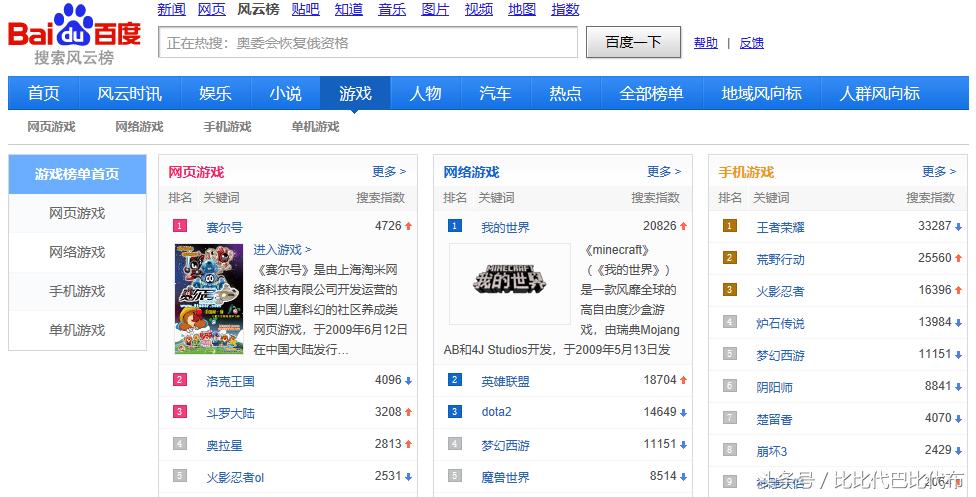Select the 人群风向标 navigation tab
This screenshot has width=976, height=497.
point(880,93)
